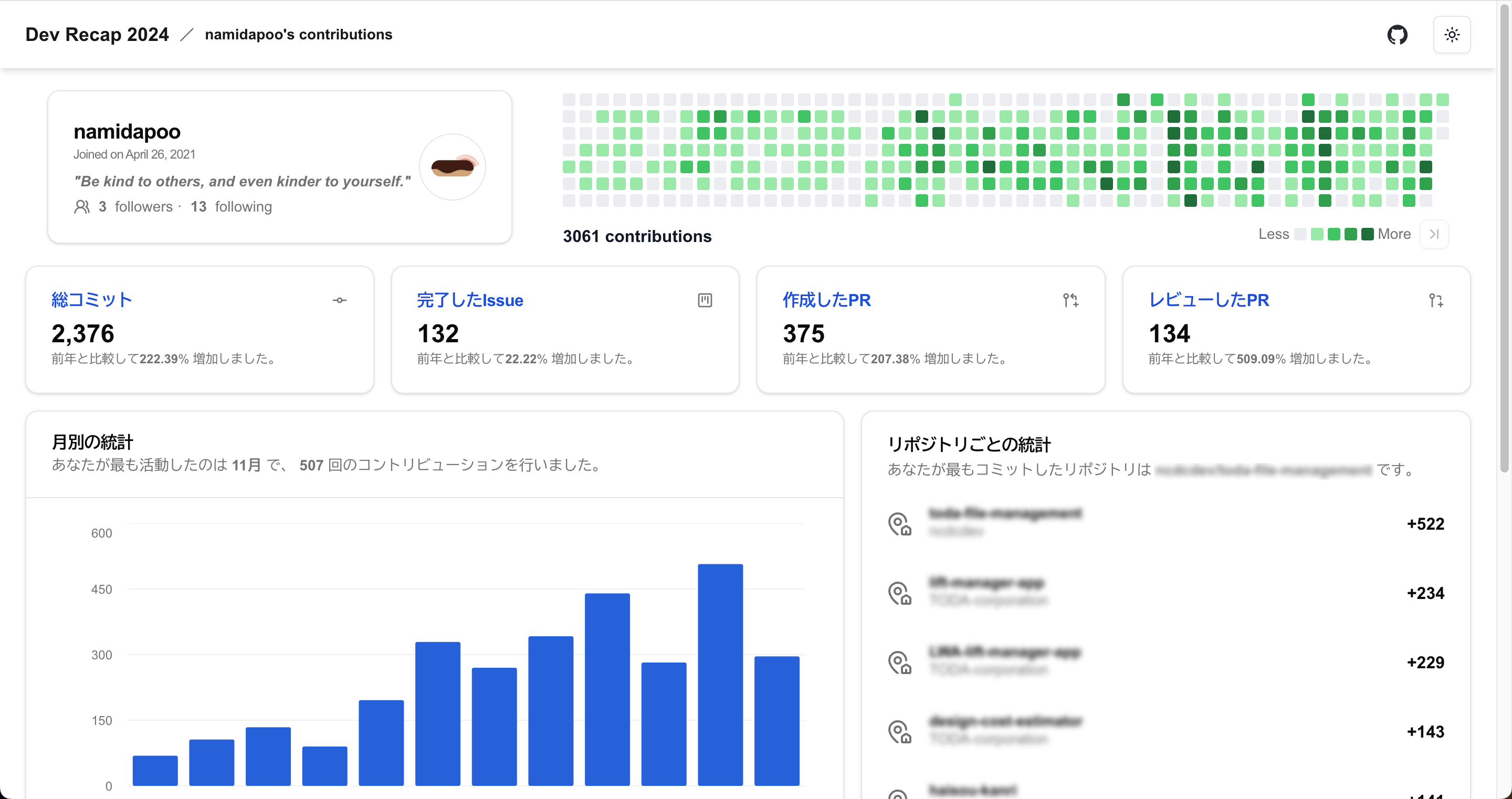Select the namidapoo's contributions breadcrumb
The height and width of the screenshot is (799, 1512).
click(298, 35)
